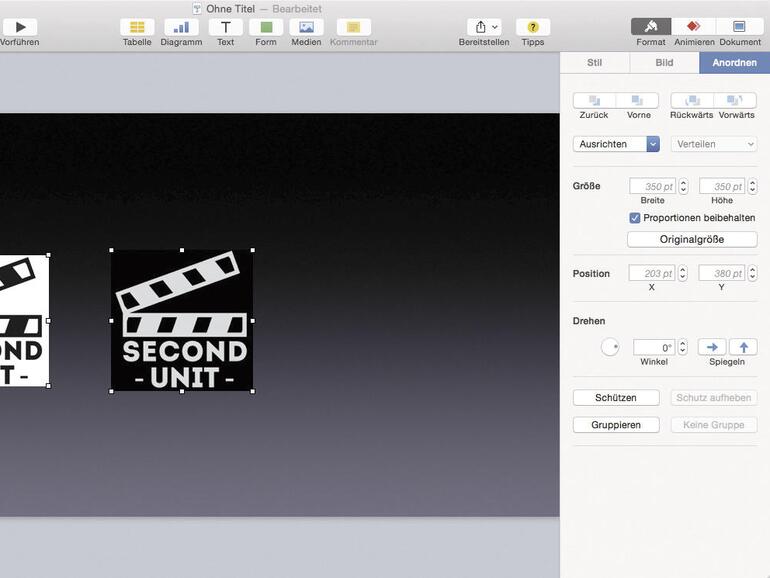Flip image horizontally with Spiegeln arrow
The height and width of the screenshot is (578, 770).
712,347
